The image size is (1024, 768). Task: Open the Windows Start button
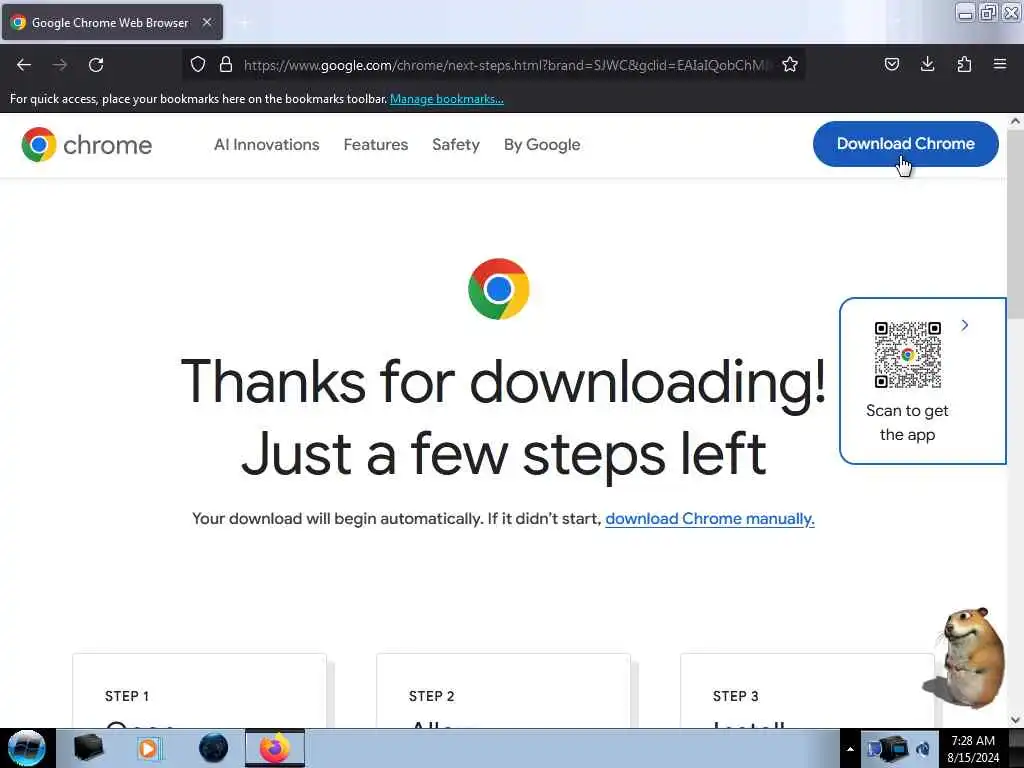point(26,748)
